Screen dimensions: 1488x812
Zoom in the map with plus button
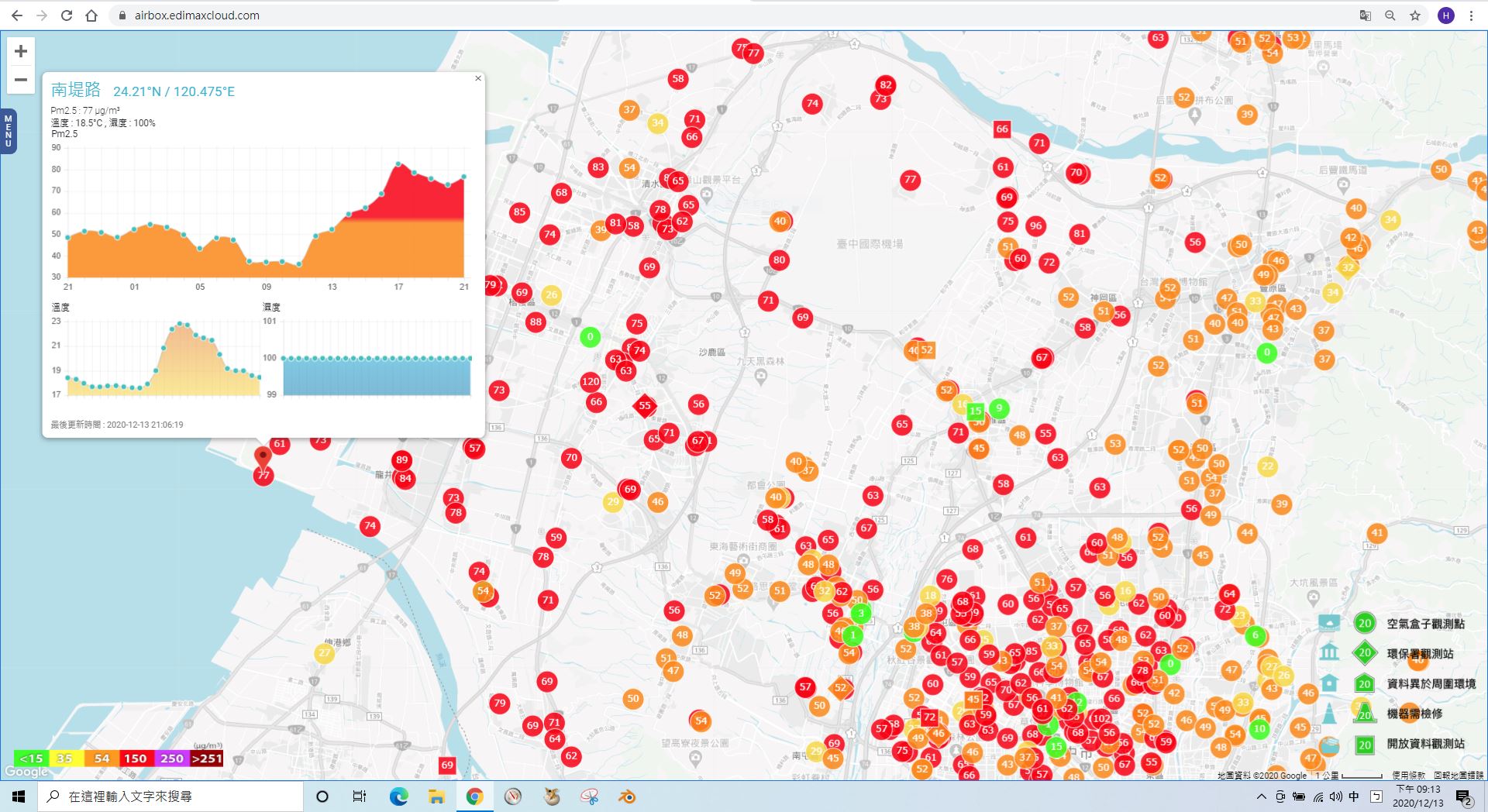(x=21, y=52)
